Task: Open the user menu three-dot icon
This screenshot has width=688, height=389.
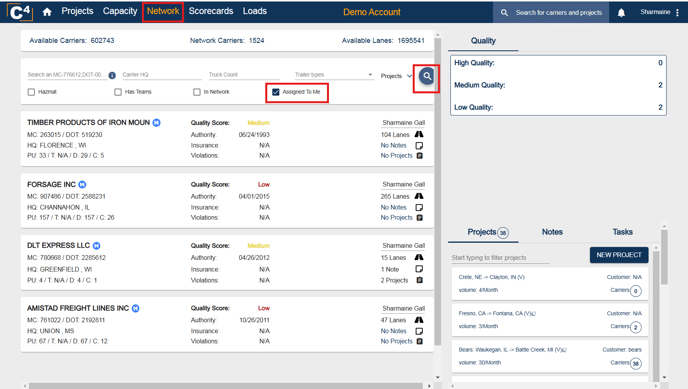Action: click(x=677, y=13)
